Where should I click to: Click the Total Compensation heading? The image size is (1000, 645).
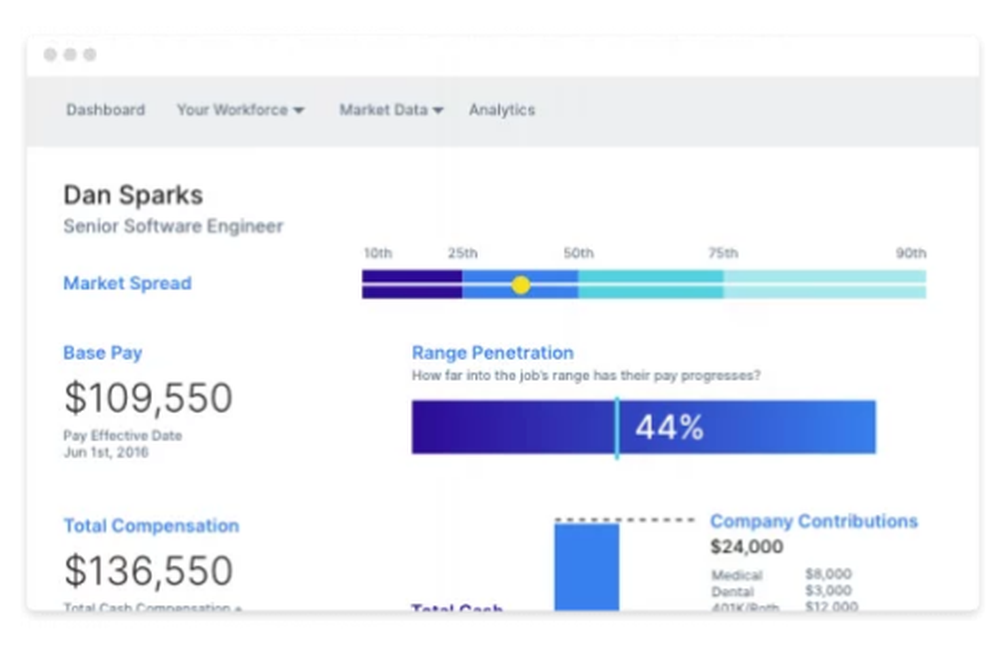tap(151, 526)
